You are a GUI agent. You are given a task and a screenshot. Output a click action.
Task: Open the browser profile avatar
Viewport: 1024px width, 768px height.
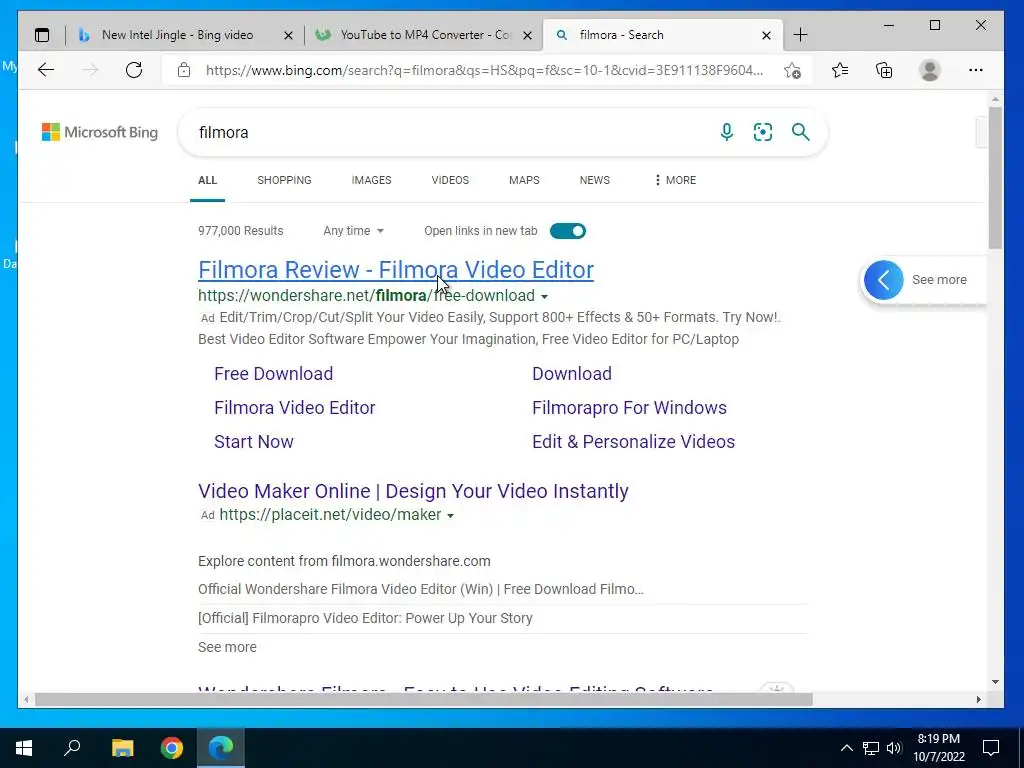coord(929,70)
